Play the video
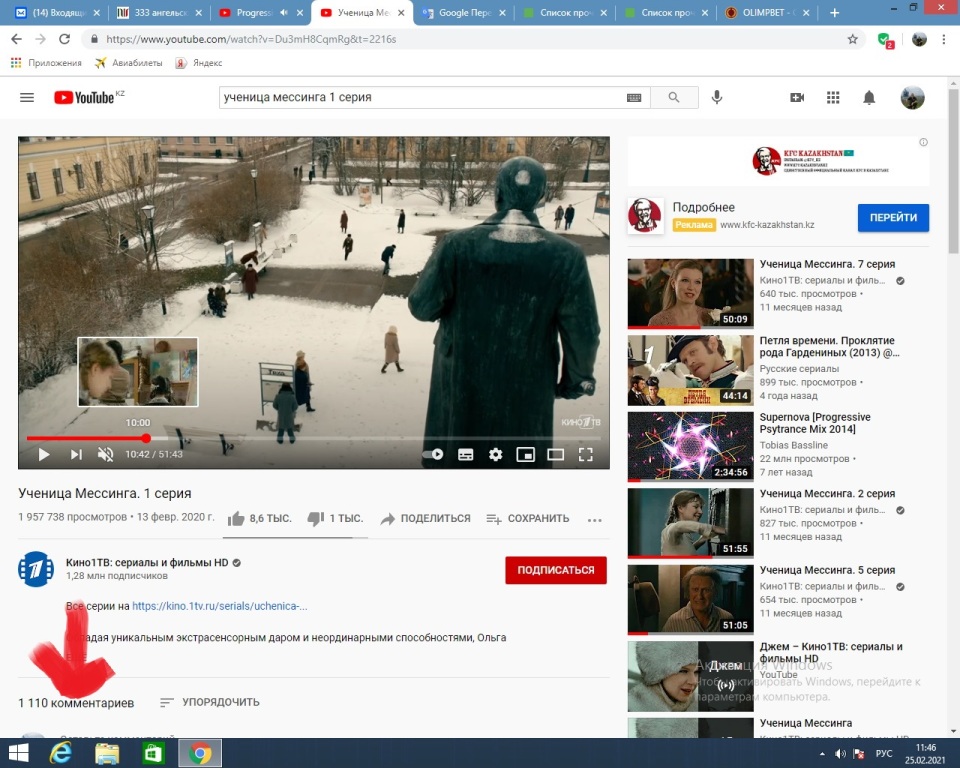 [44, 454]
